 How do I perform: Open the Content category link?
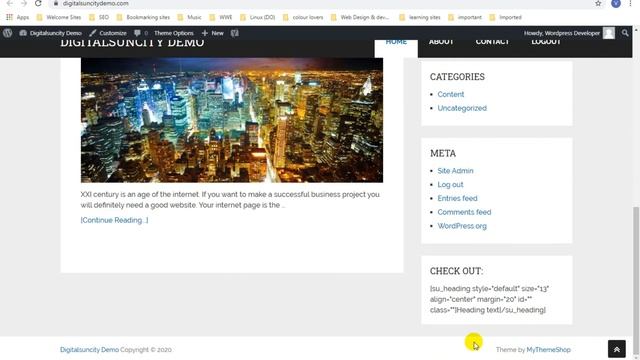(451, 94)
